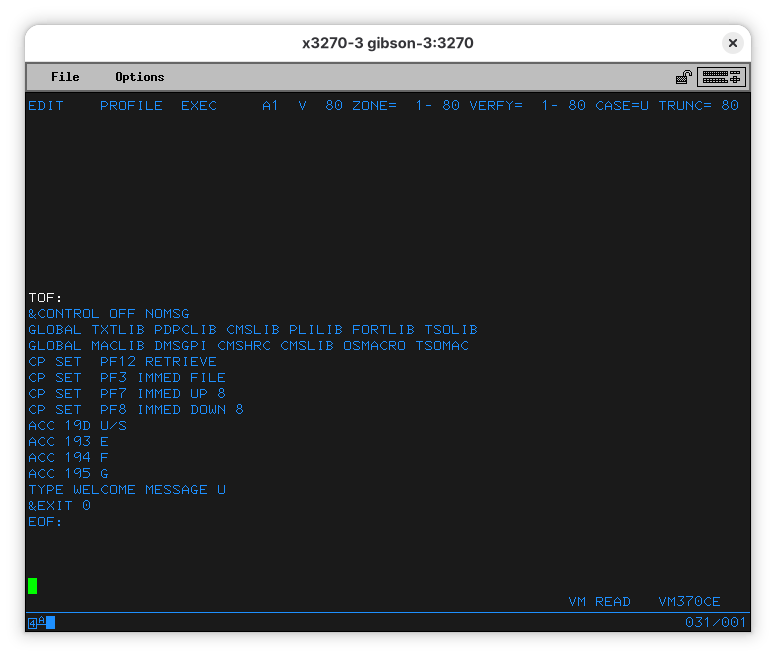The width and height of the screenshot is (776, 657).
Task: Click the &EXIT 0 line
Action: click(x=59, y=506)
